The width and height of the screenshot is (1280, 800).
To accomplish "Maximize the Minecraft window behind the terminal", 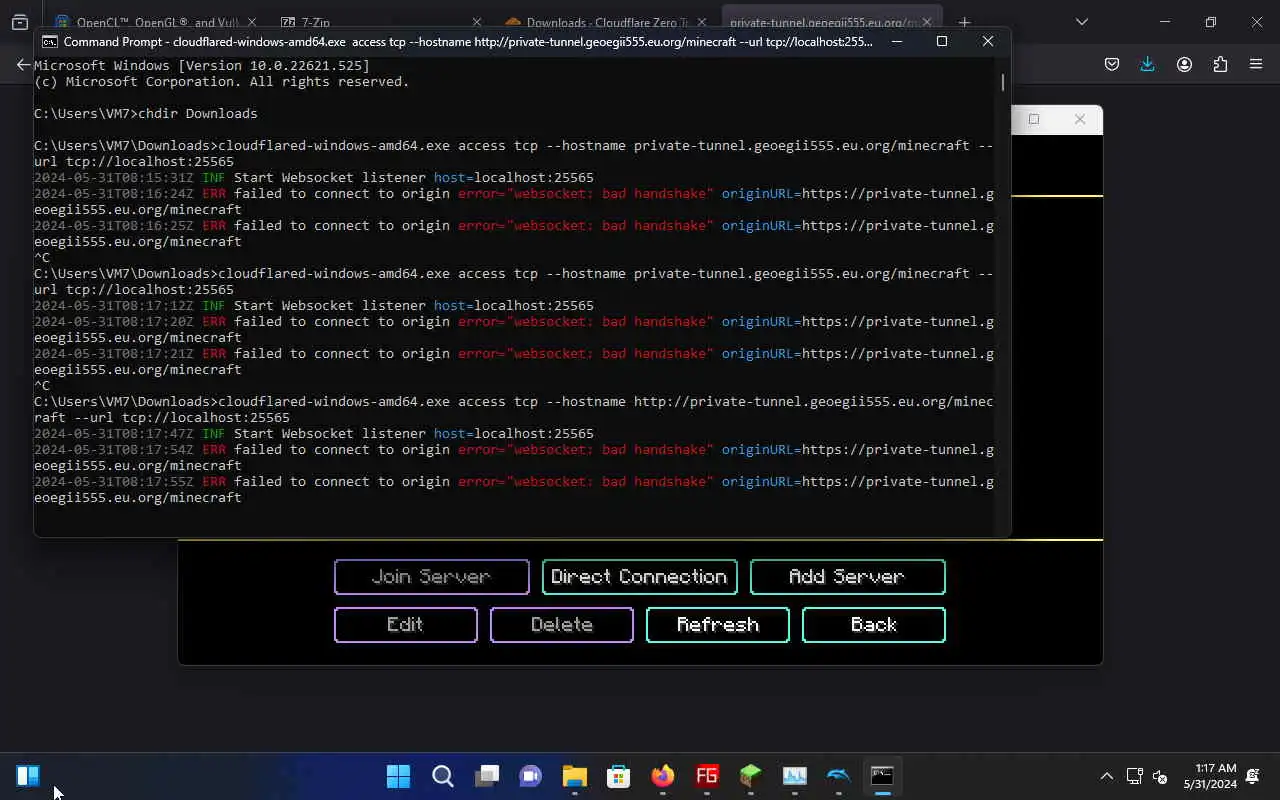I will point(1034,119).
